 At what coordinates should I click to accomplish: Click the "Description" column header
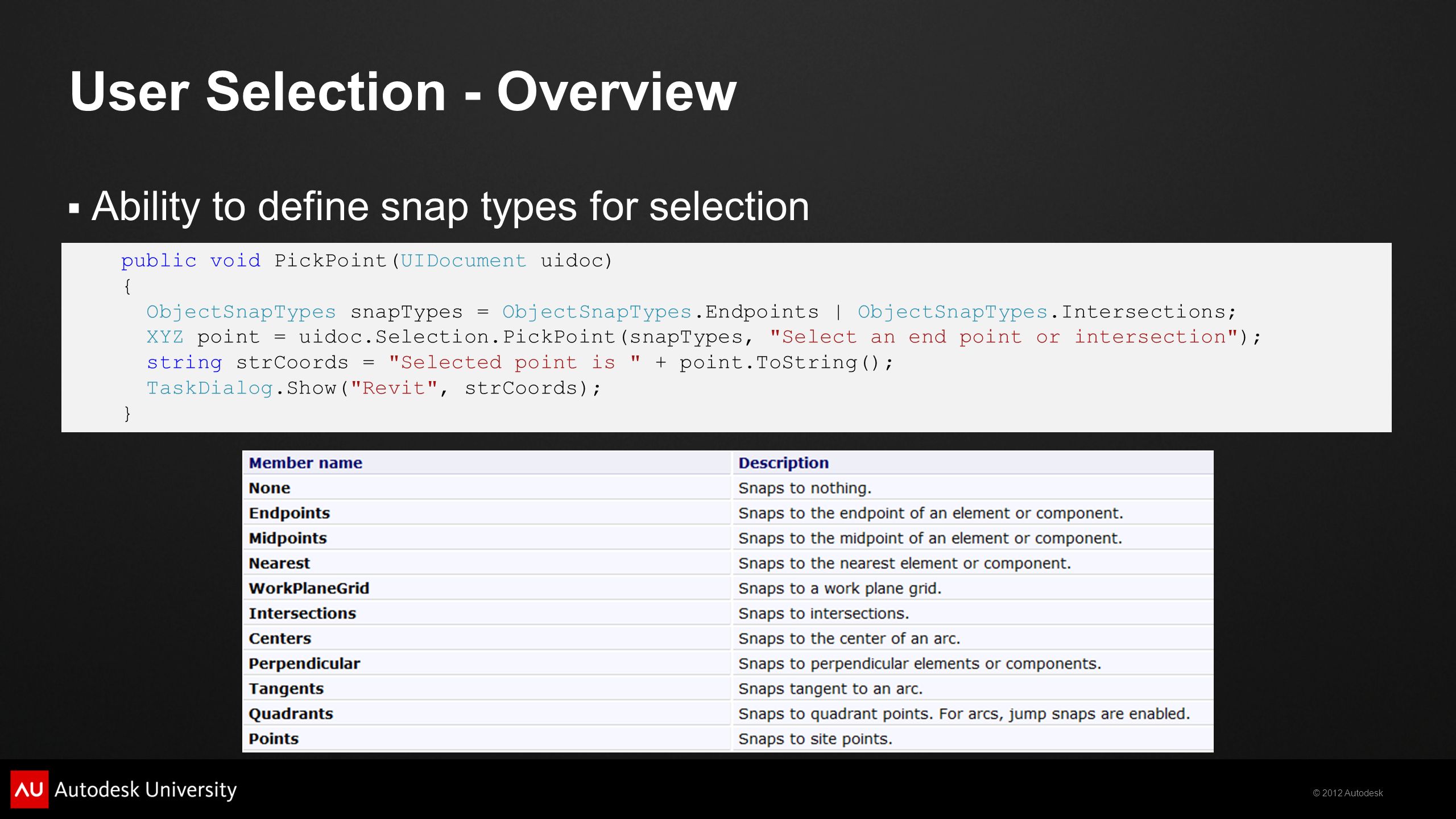click(783, 463)
